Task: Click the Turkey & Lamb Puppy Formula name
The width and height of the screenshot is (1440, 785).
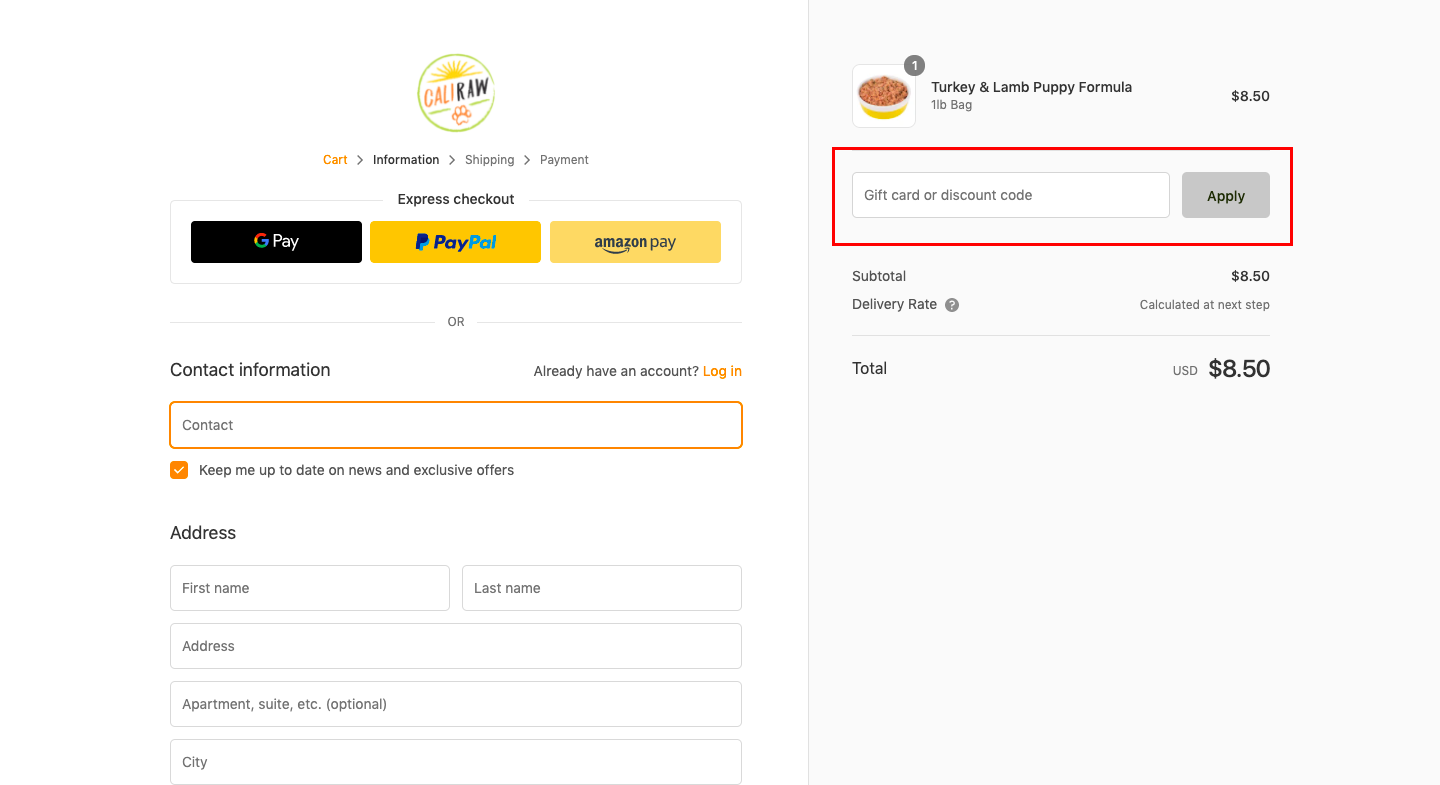Action: pos(1031,87)
